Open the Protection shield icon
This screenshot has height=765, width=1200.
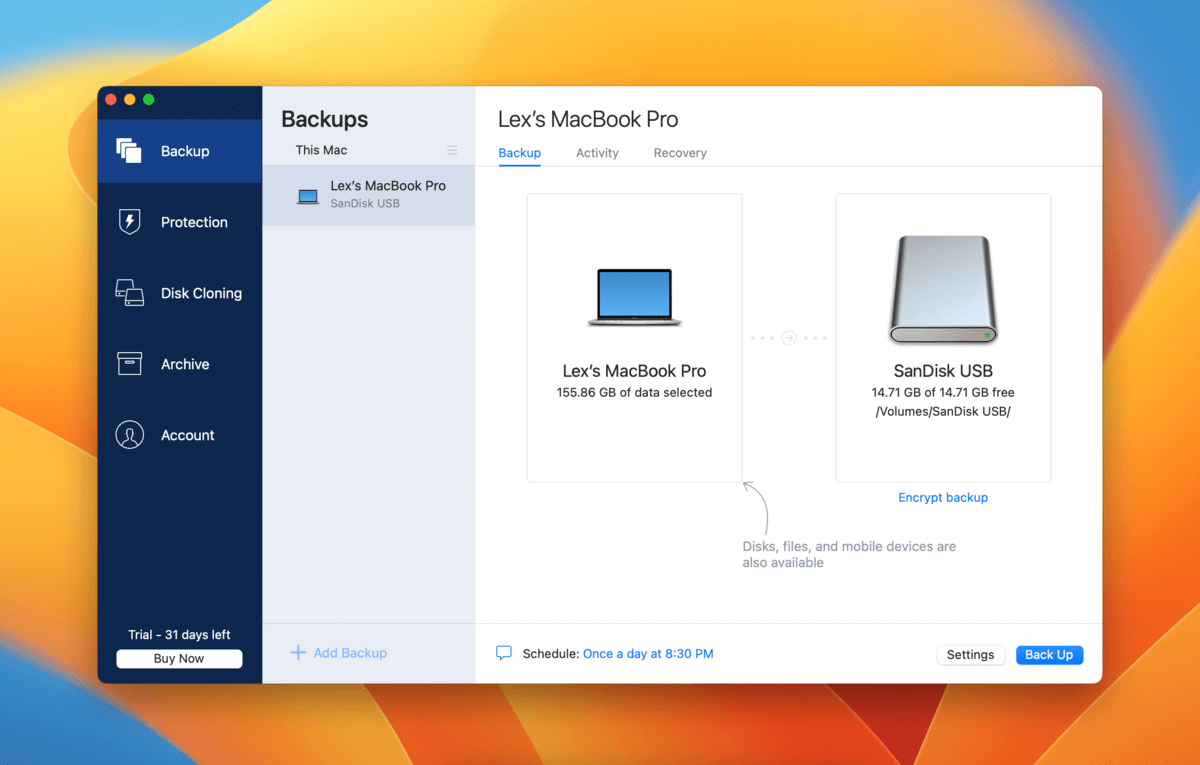pos(129,222)
